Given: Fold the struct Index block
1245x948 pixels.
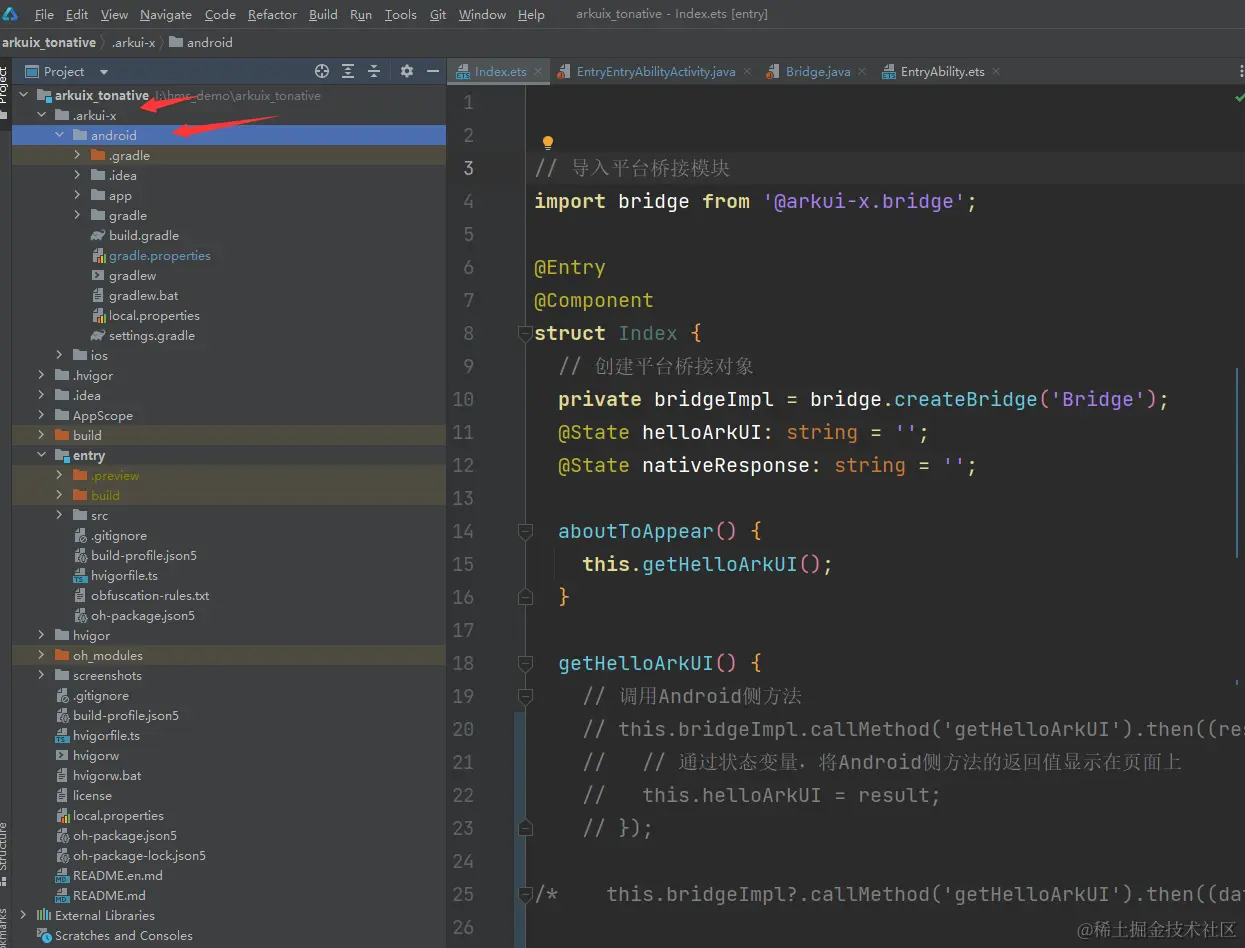Looking at the screenshot, I should point(525,333).
